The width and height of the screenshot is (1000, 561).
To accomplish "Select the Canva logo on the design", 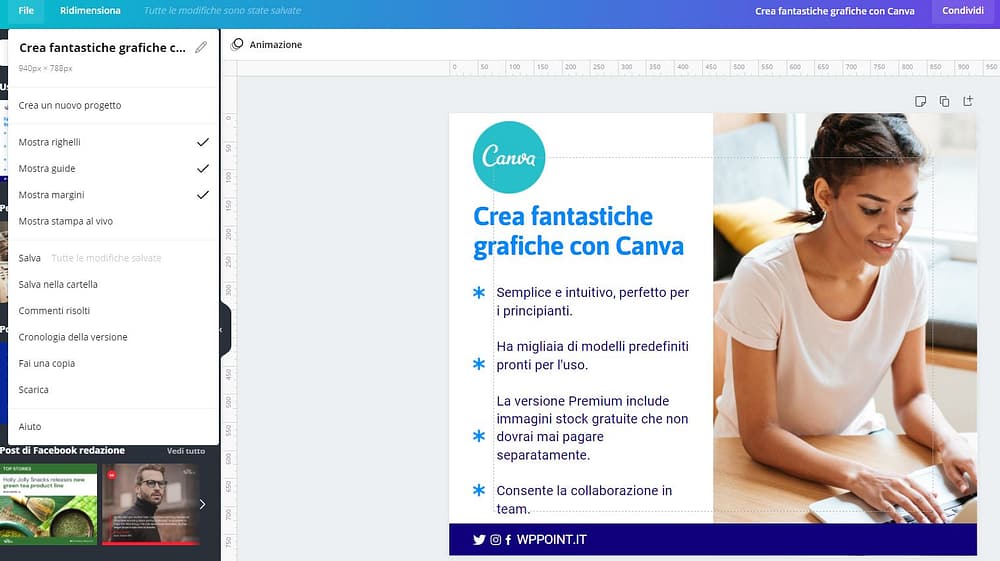I will click(x=509, y=157).
